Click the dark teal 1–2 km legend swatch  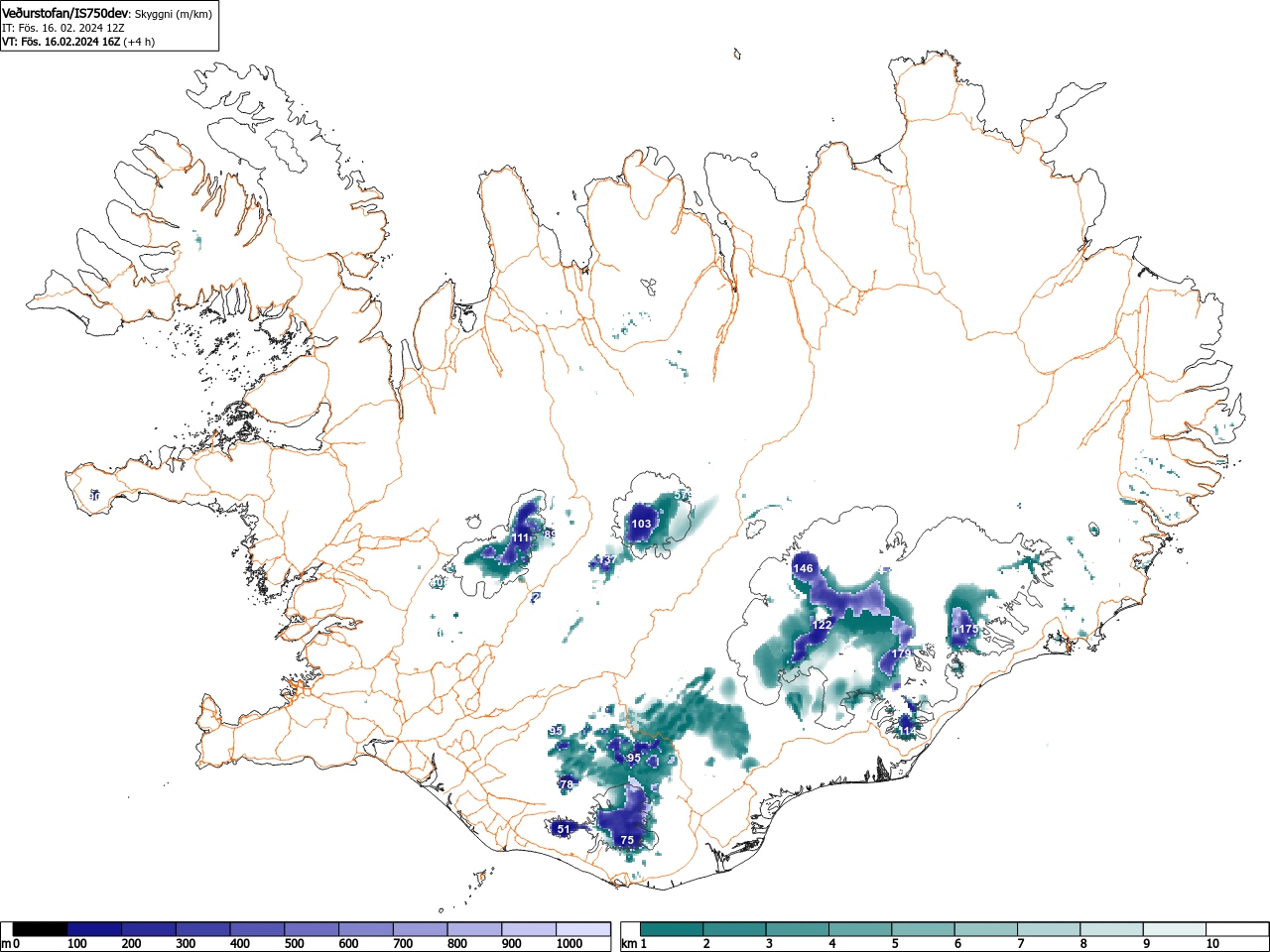click(672, 929)
